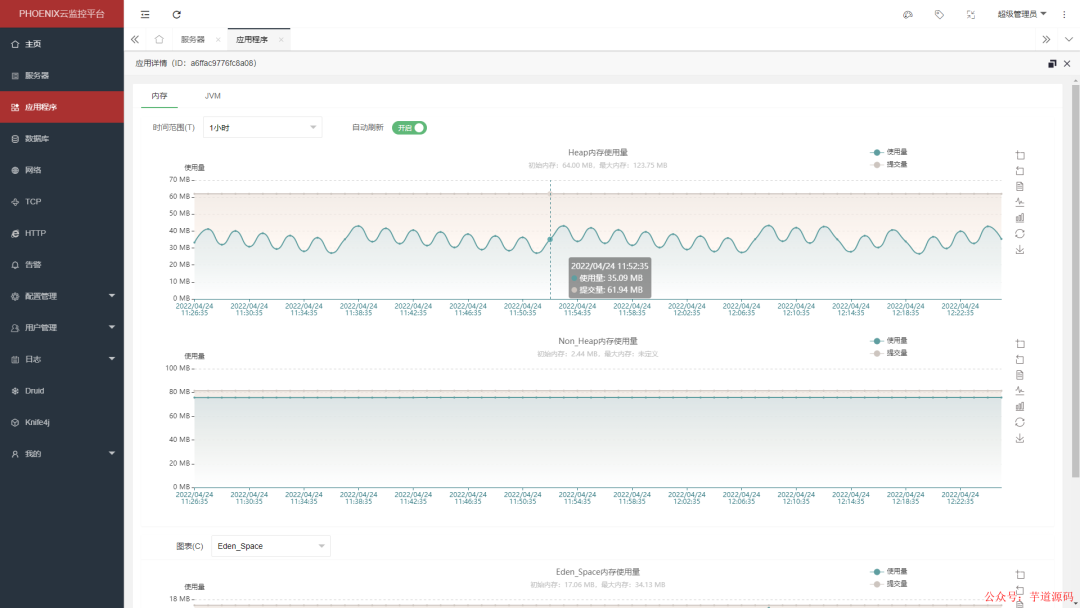Image resolution: width=1080 pixels, height=608 pixels.
Task: Expand the 配置管理 sidebar menu
Action: point(62,296)
